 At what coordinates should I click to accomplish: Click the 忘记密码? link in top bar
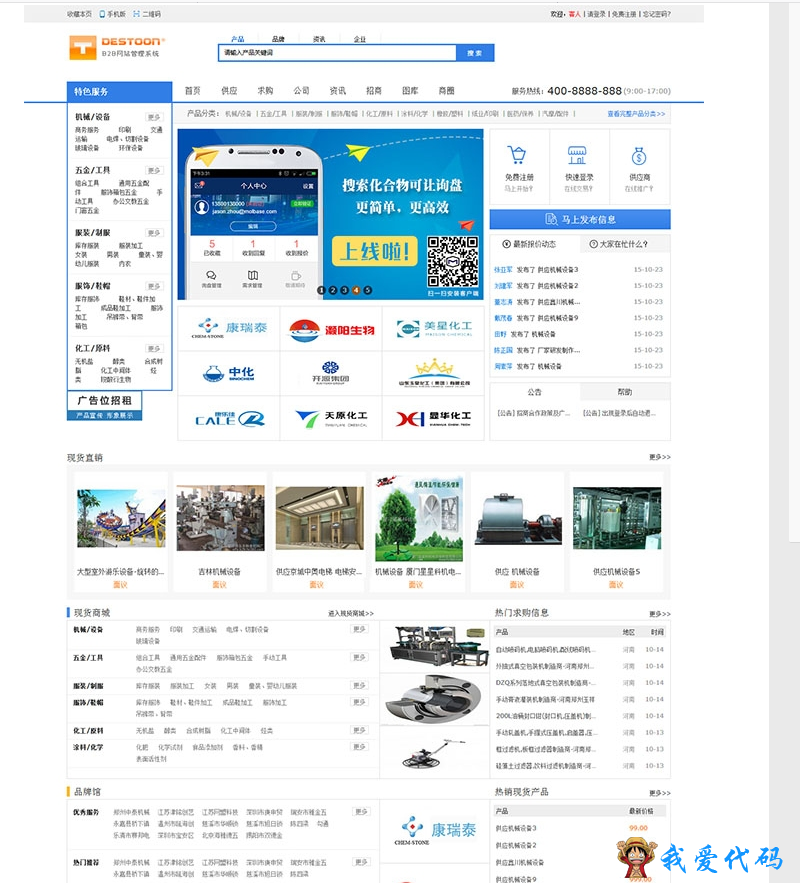[656, 14]
